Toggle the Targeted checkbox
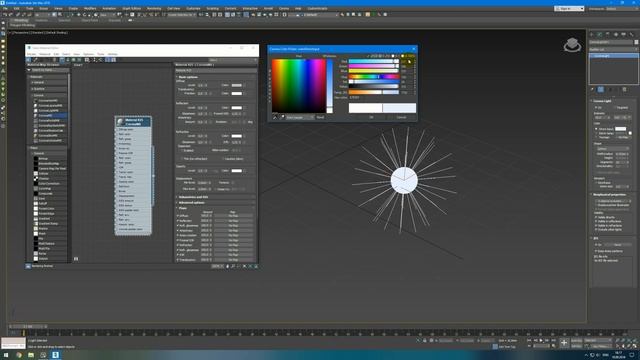The height and width of the screenshot is (360, 640). [x=615, y=107]
